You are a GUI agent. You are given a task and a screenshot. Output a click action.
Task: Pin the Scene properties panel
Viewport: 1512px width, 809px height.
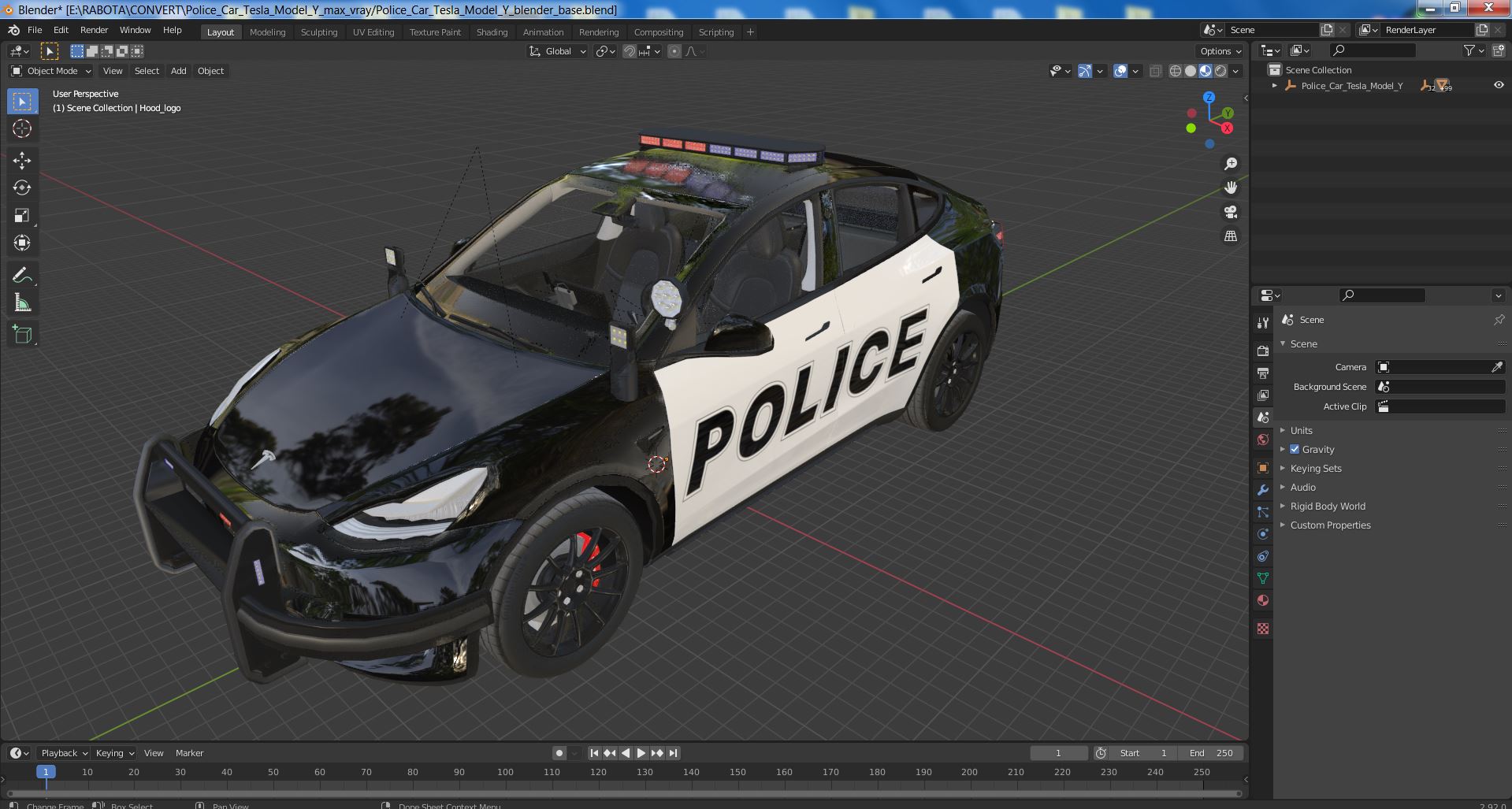[1499, 320]
